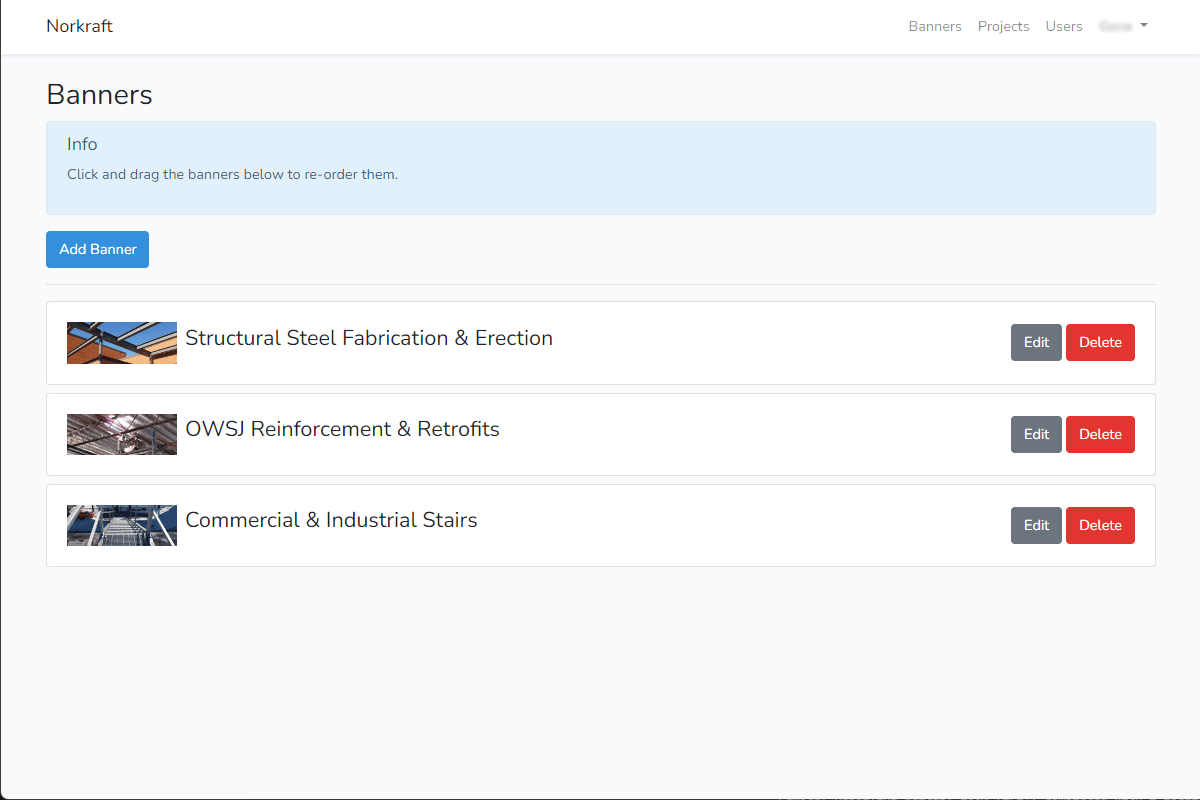Screen dimensions: 1200x800
Task: Select the OWSJ Reinforcement banner thumbnail
Action: click(x=122, y=434)
